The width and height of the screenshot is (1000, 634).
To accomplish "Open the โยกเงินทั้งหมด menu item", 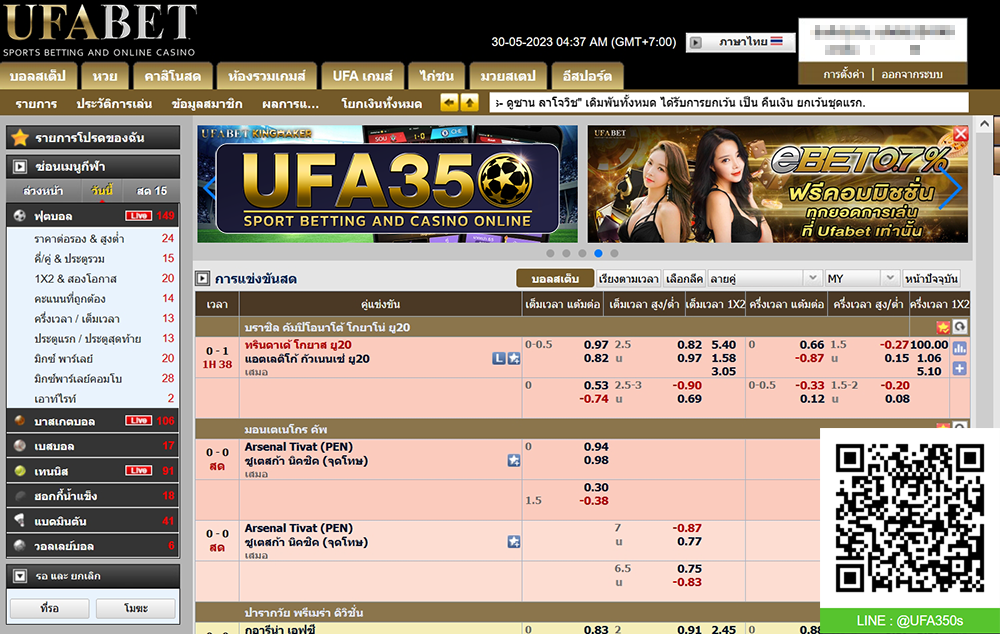I will pos(381,103).
